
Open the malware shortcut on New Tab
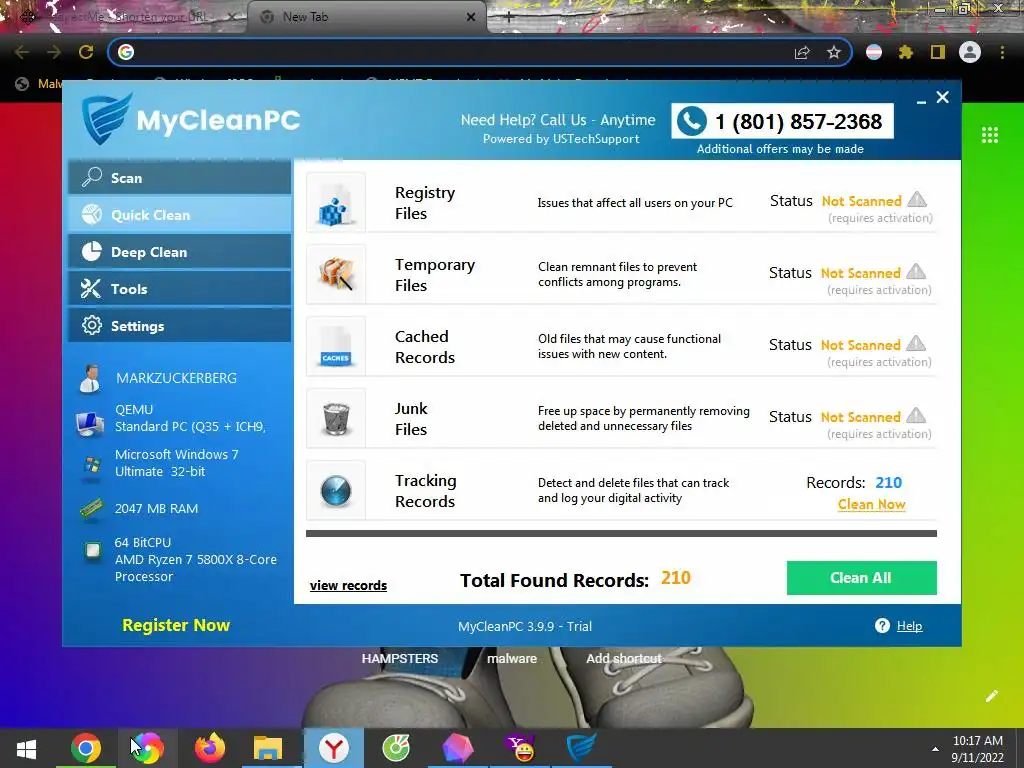[512, 658]
